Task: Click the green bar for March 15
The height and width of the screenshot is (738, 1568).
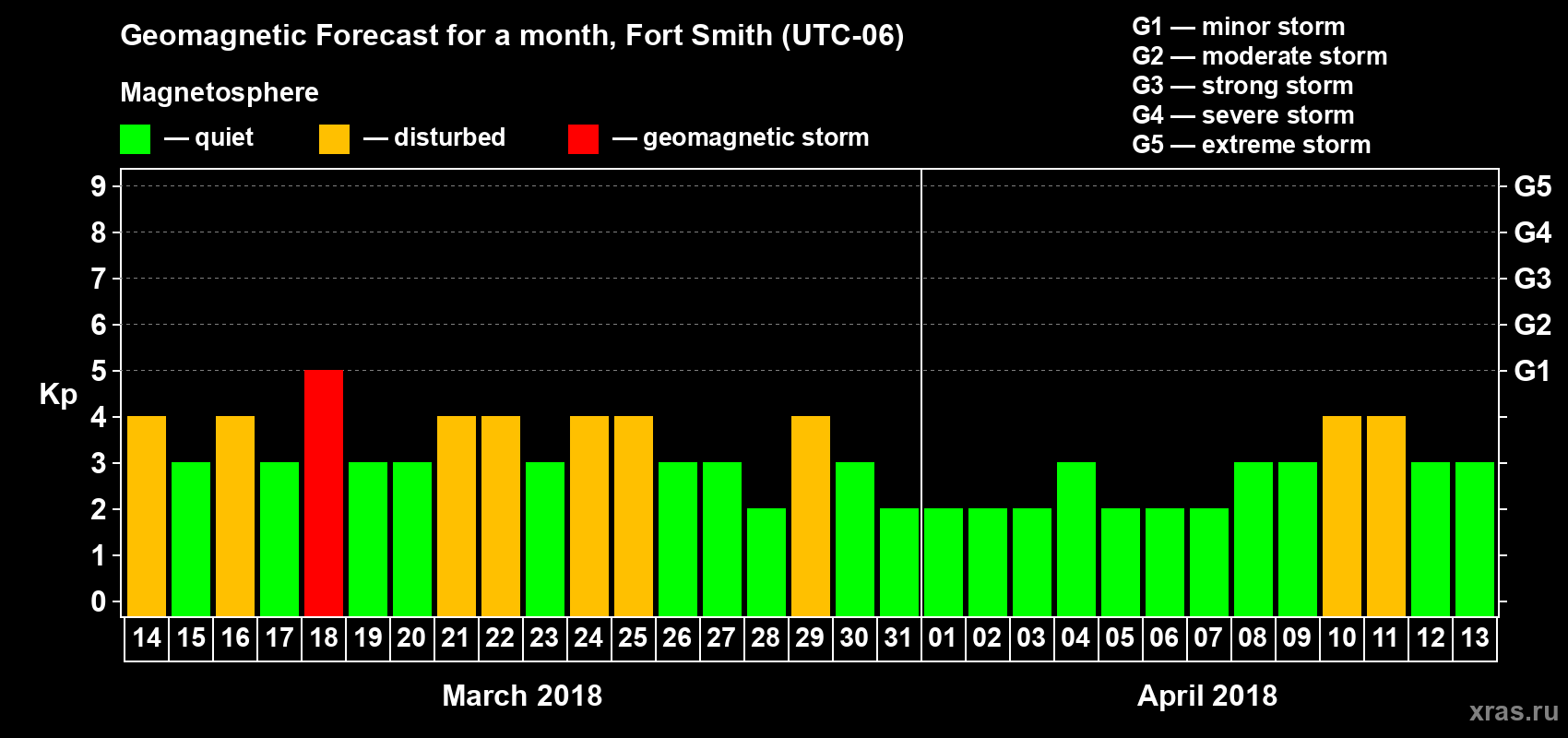Action: pyautogui.click(x=191, y=539)
